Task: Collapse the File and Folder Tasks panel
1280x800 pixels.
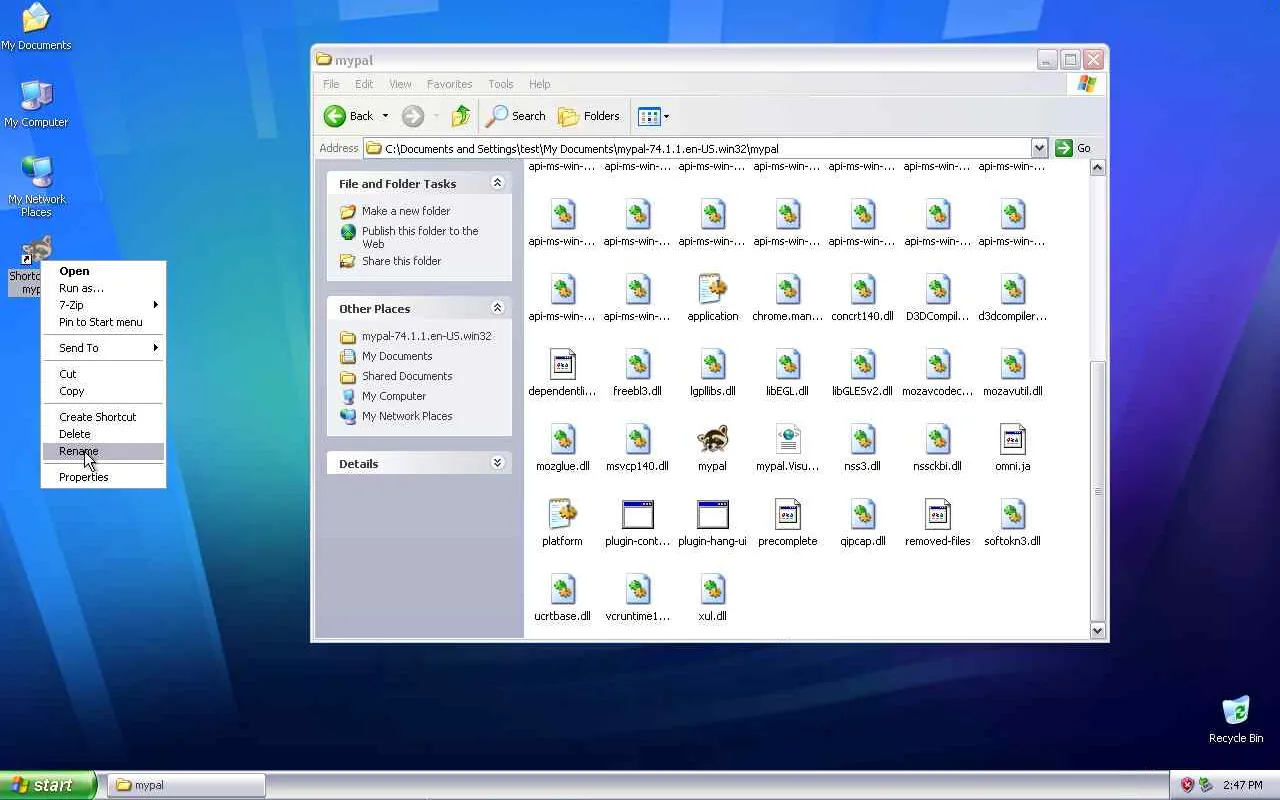Action: click(497, 183)
